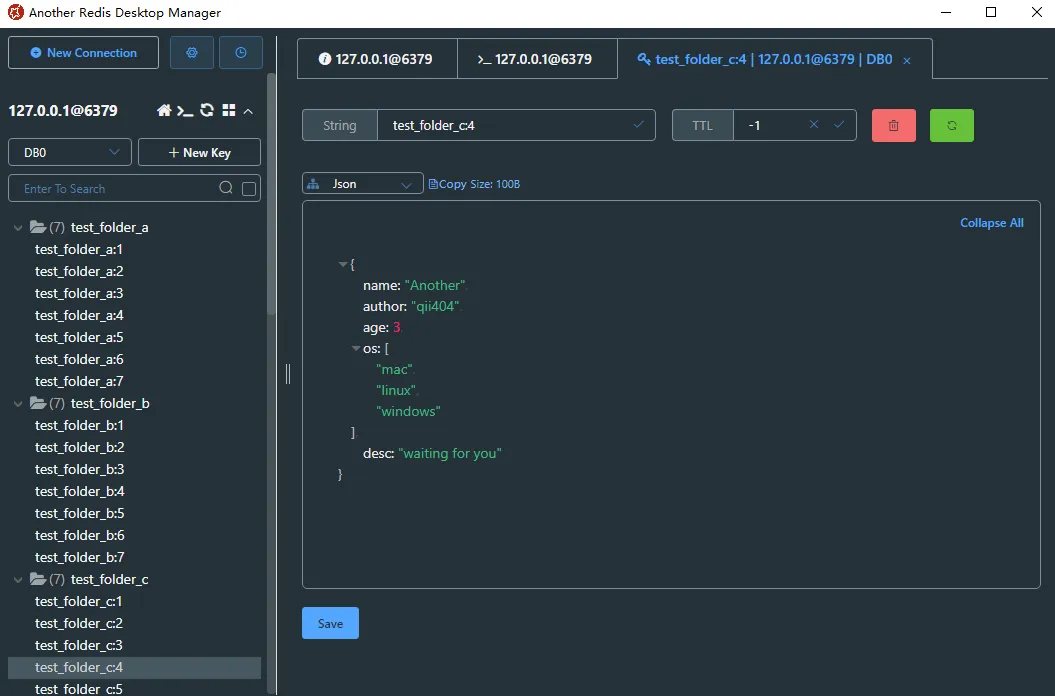This screenshot has width=1055, height=696.
Task: Delete the key with the red trash button
Action: click(893, 125)
